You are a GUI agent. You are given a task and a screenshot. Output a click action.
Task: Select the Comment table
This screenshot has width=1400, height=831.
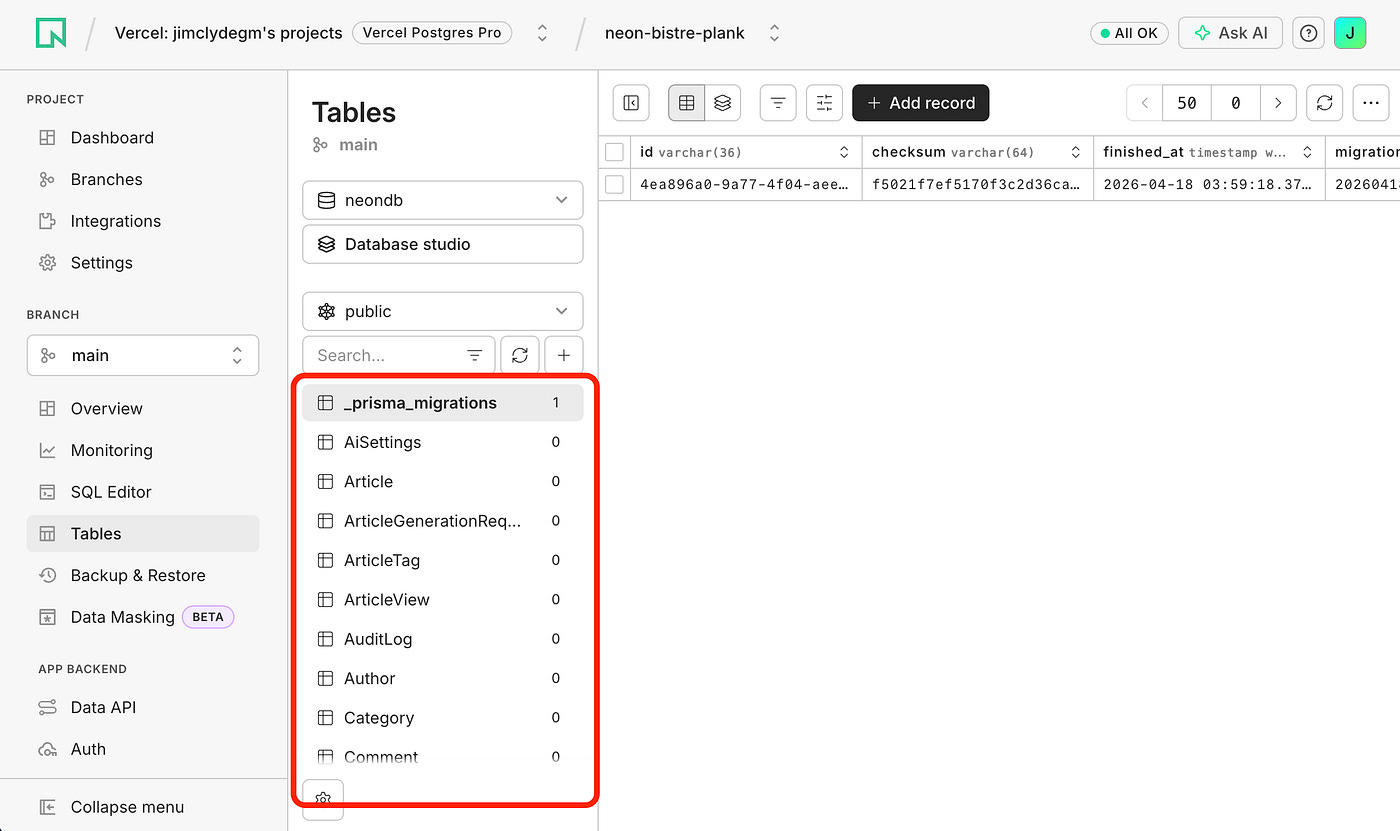point(442,756)
